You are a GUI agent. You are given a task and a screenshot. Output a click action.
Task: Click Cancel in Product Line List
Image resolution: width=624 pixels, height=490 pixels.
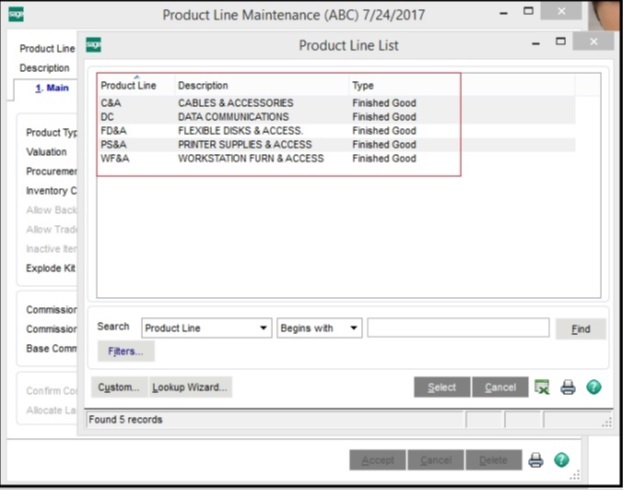point(500,387)
